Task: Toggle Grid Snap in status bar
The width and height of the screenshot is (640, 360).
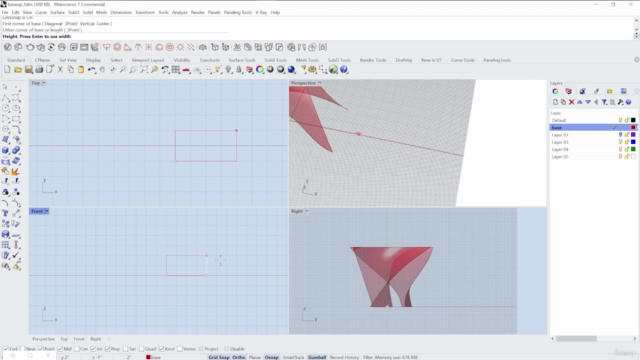Action: (219, 357)
